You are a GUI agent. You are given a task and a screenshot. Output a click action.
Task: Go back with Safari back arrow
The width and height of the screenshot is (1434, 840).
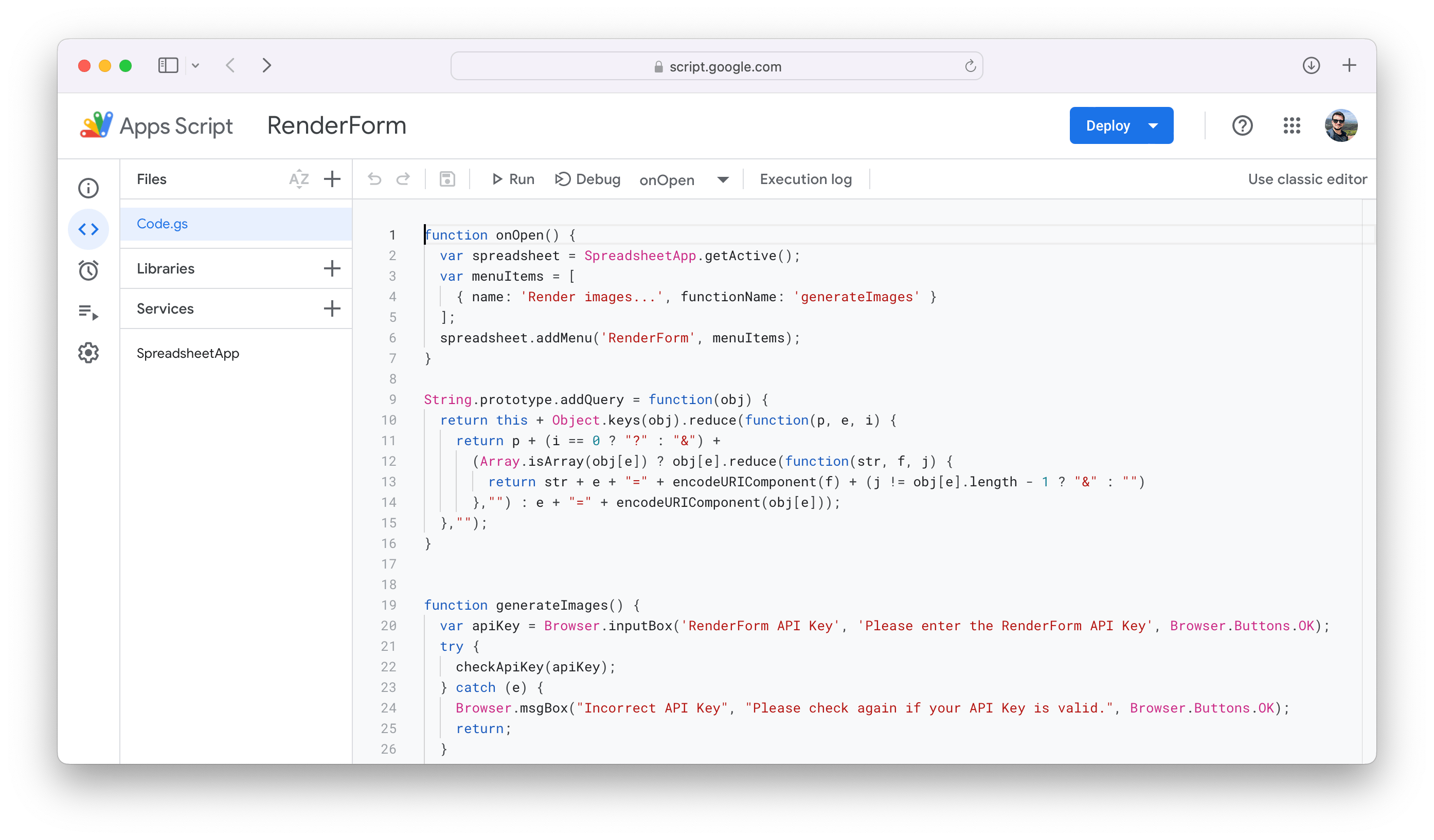pyautogui.click(x=230, y=65)
